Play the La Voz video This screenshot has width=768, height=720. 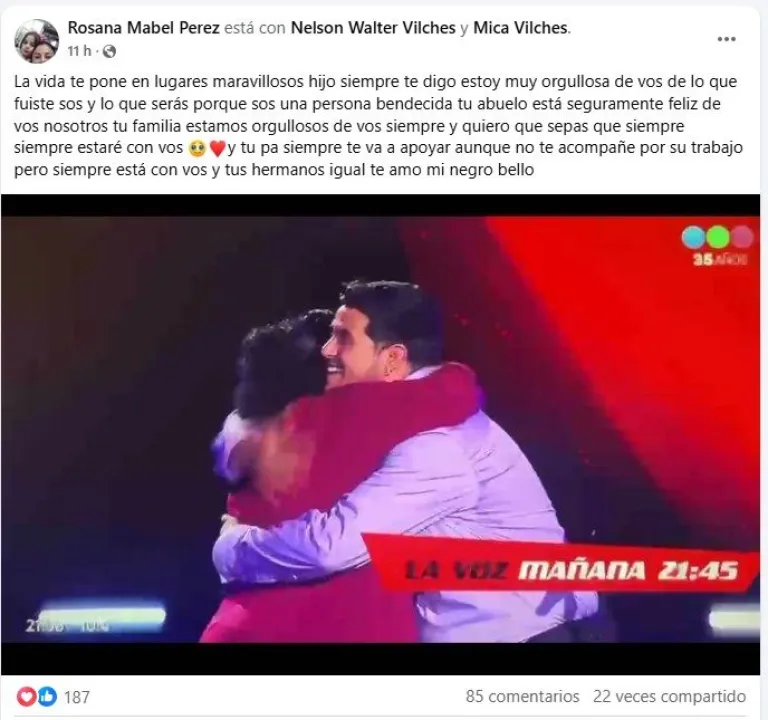click(x=381, y=434)
